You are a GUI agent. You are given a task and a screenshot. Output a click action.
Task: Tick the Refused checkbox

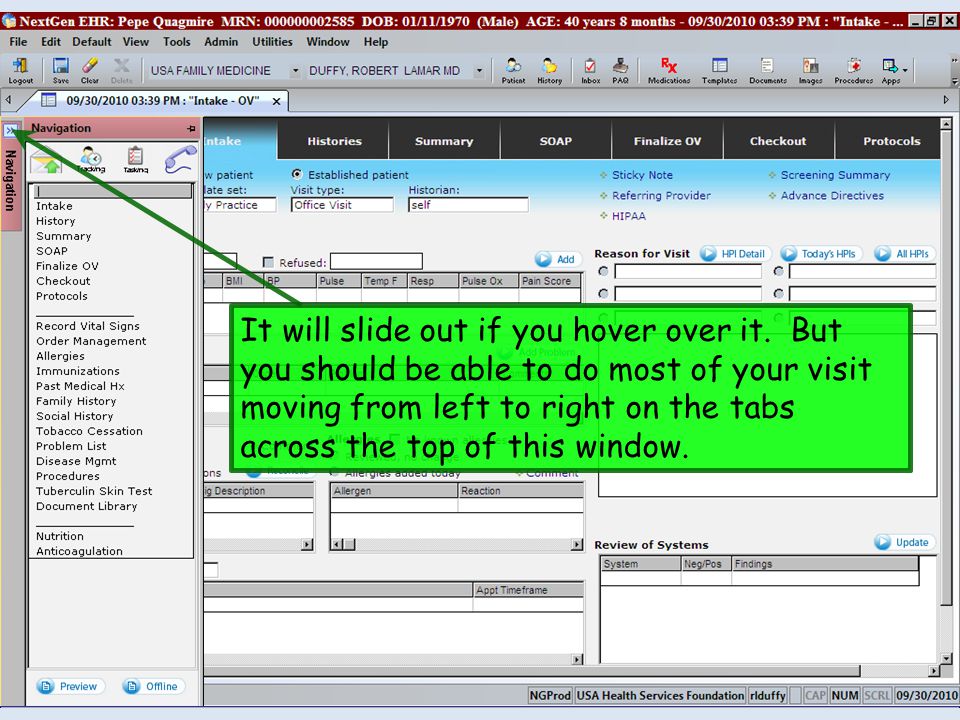(268, 262)
